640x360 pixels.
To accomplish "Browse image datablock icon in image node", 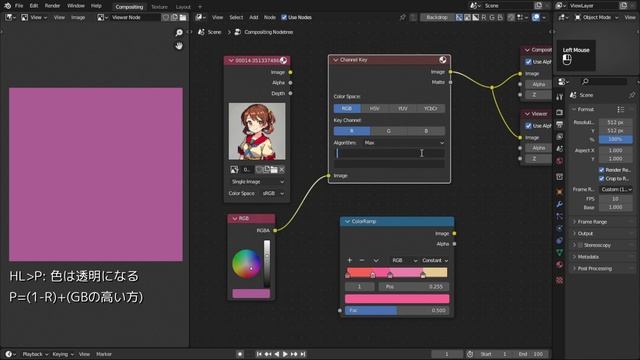I will (234, 169).
